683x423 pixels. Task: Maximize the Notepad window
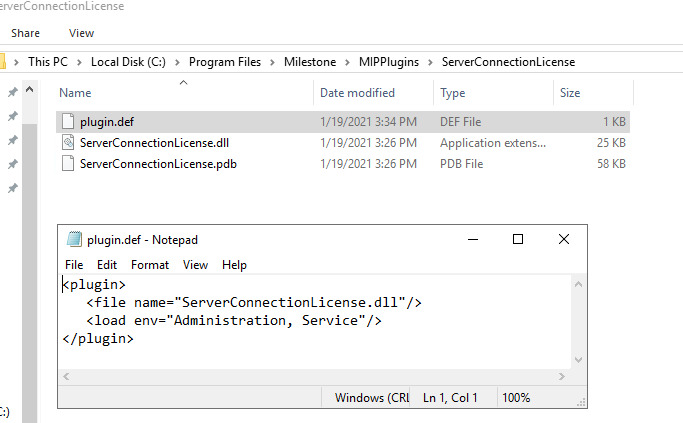tap(518, 239)
